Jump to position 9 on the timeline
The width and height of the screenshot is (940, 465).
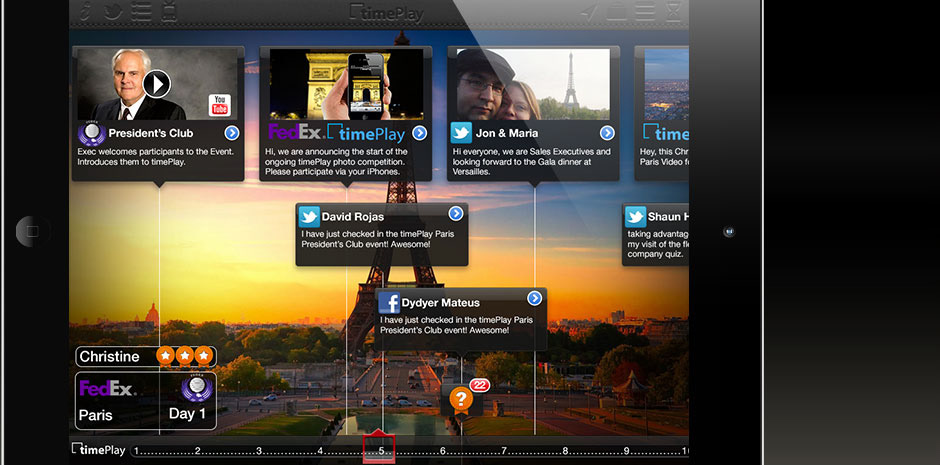click(x=626, y=451)
